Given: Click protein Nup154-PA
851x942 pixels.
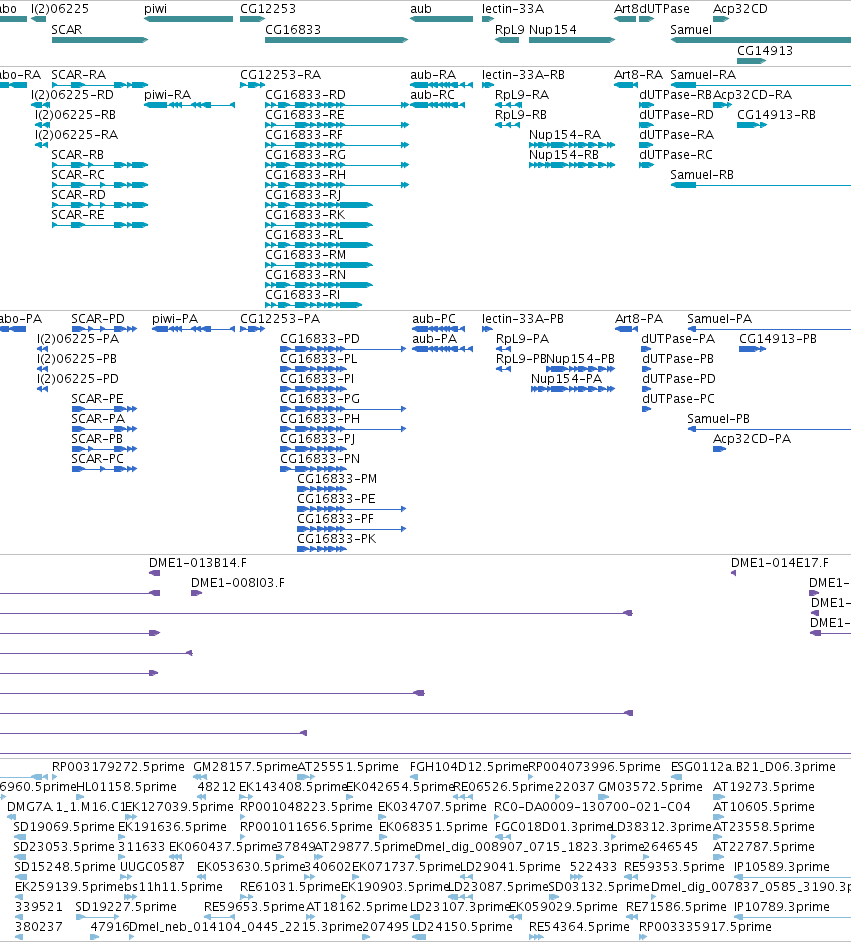Looking at the screenshot, I should (x=573, y=389).
